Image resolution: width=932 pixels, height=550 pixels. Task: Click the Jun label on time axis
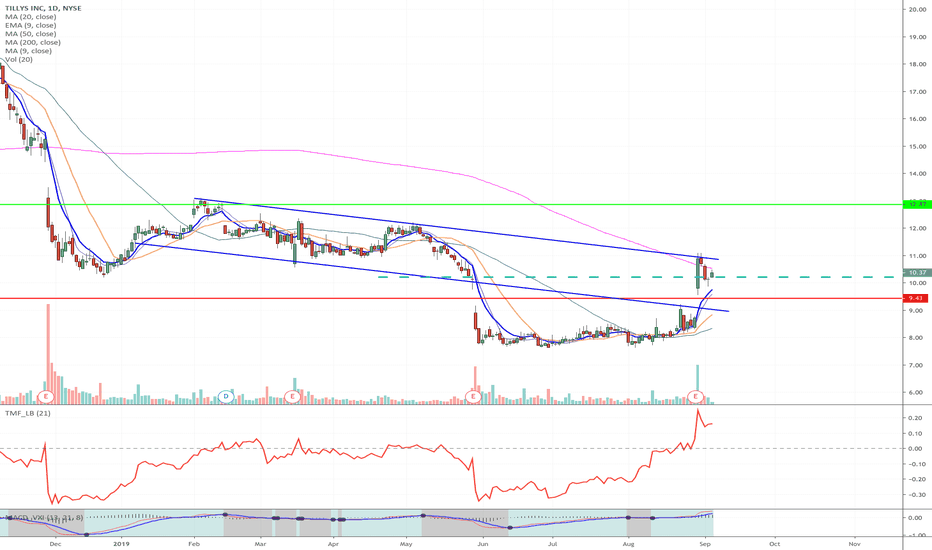(483, 543)
